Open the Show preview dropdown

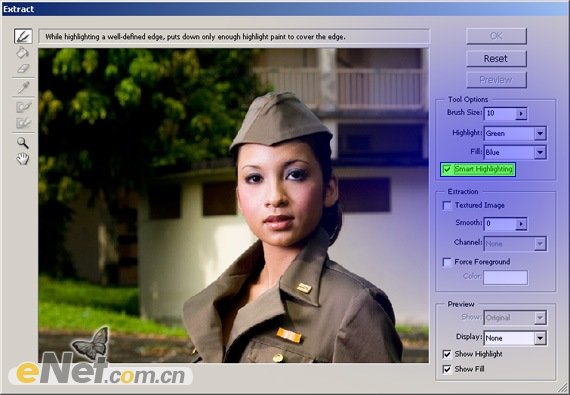point(540,318)
